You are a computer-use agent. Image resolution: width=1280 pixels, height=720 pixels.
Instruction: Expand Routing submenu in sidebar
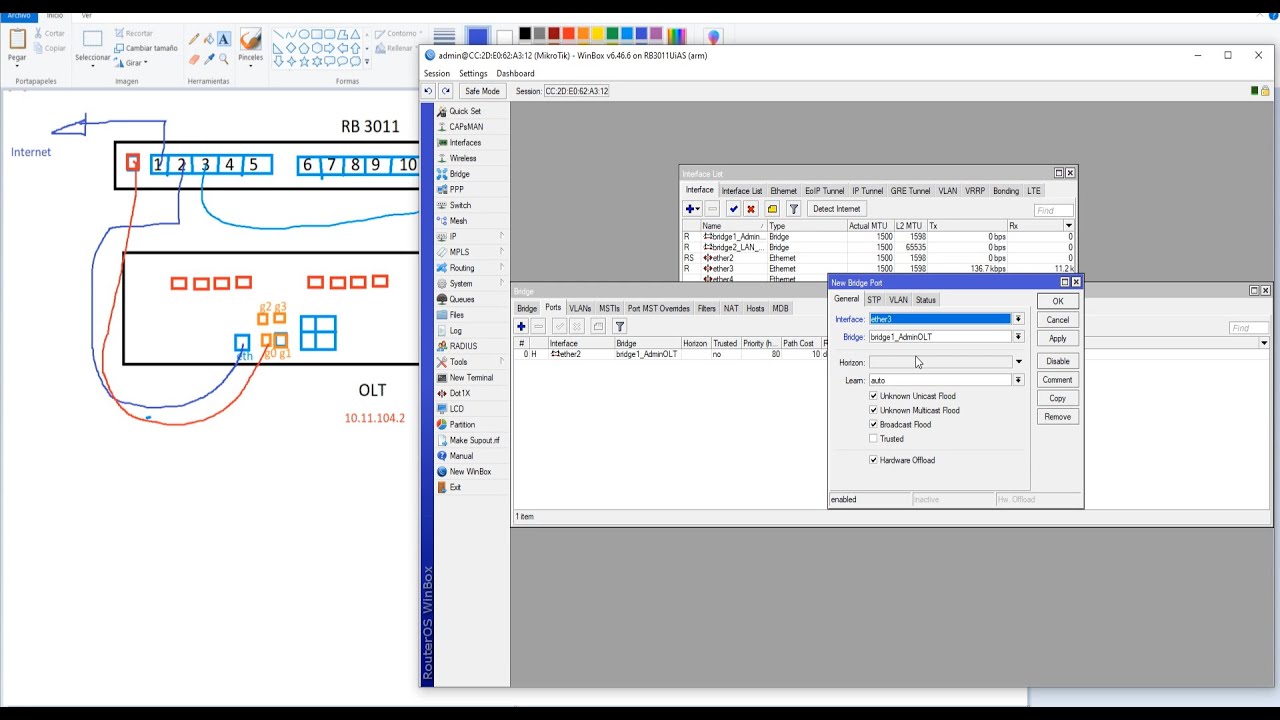[501, 267]
